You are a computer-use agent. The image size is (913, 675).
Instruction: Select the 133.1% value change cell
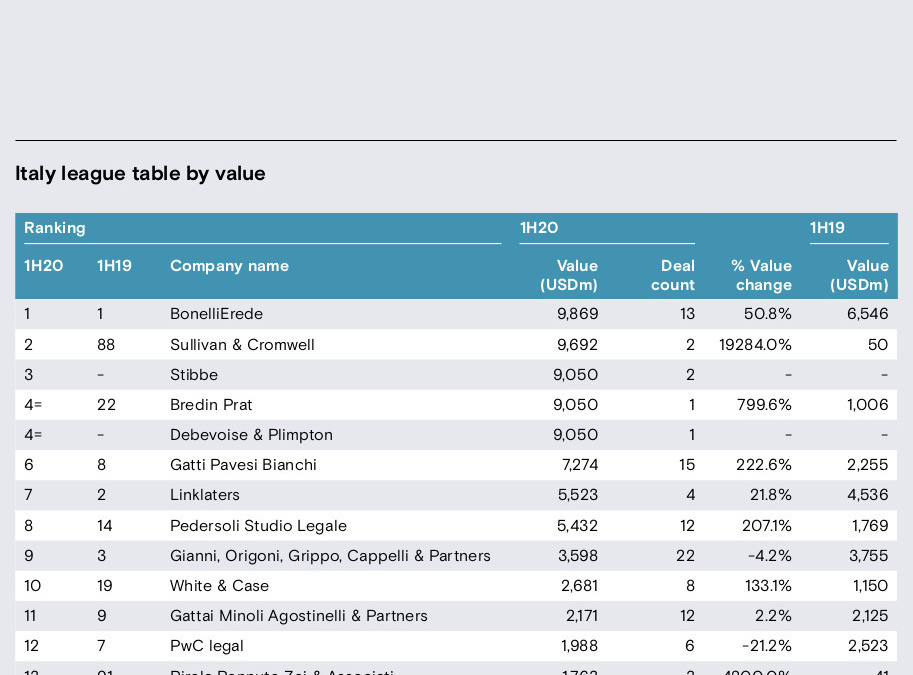pyautogui.click(x=768, y=586)
